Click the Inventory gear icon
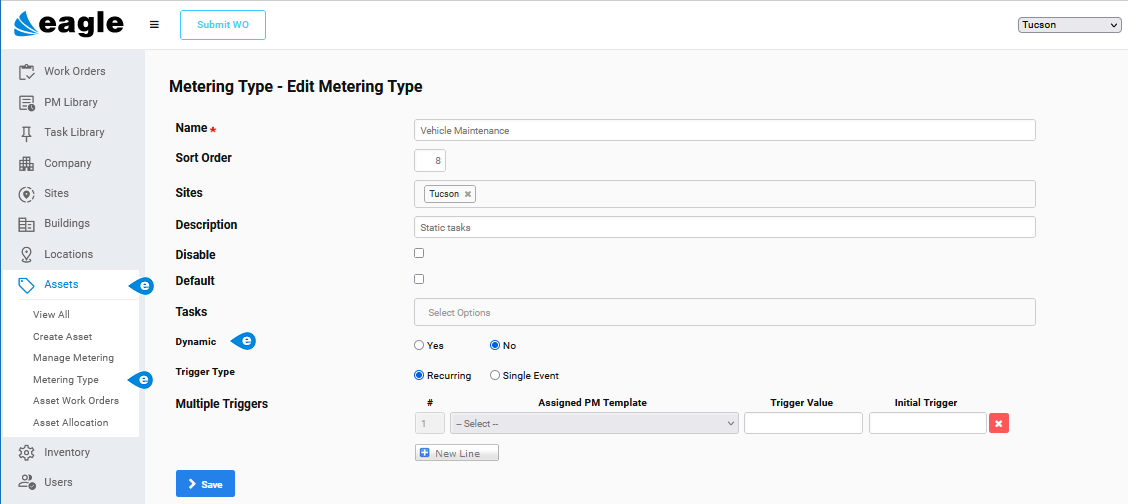 [x=27, y=452]
